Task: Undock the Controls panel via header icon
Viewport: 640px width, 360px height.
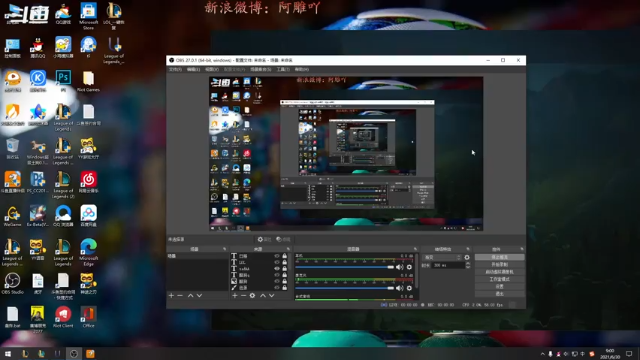Action: pos(522,249)
